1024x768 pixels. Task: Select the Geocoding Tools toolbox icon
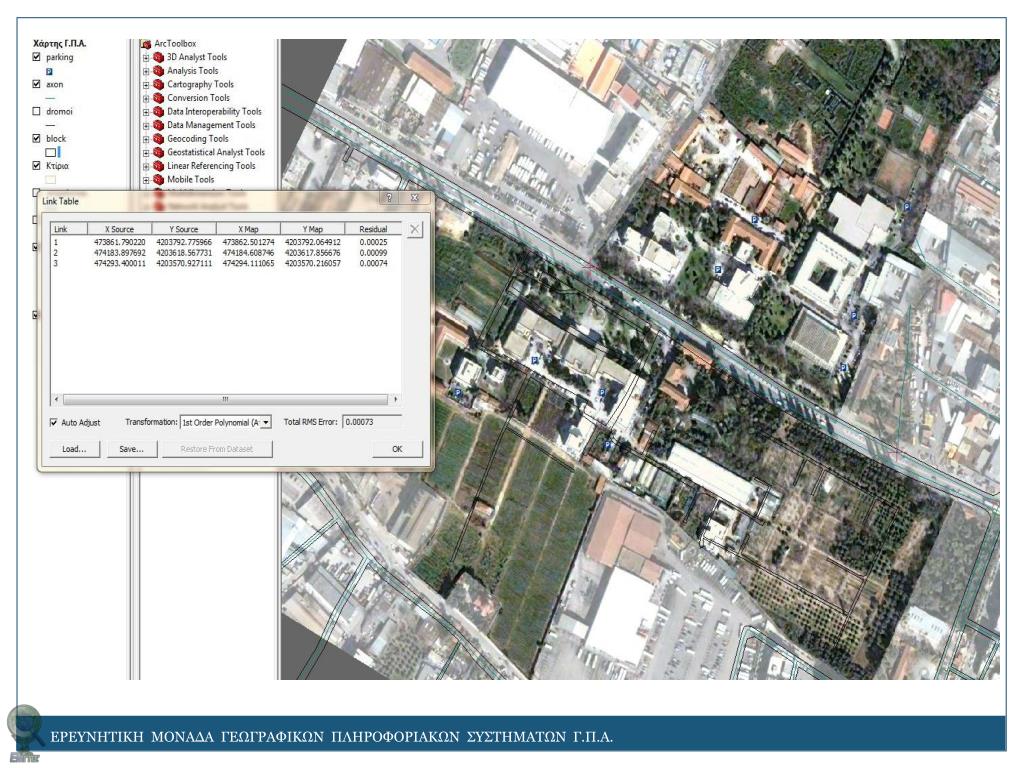158,139
